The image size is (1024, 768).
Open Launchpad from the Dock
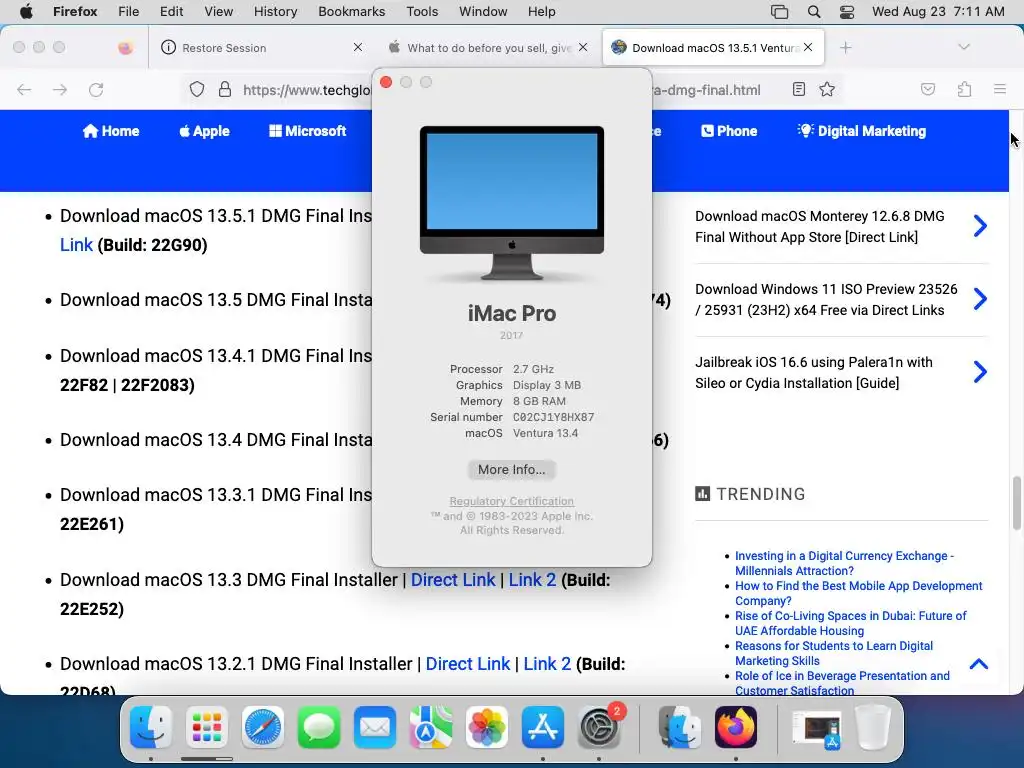[x=207, y=727]
